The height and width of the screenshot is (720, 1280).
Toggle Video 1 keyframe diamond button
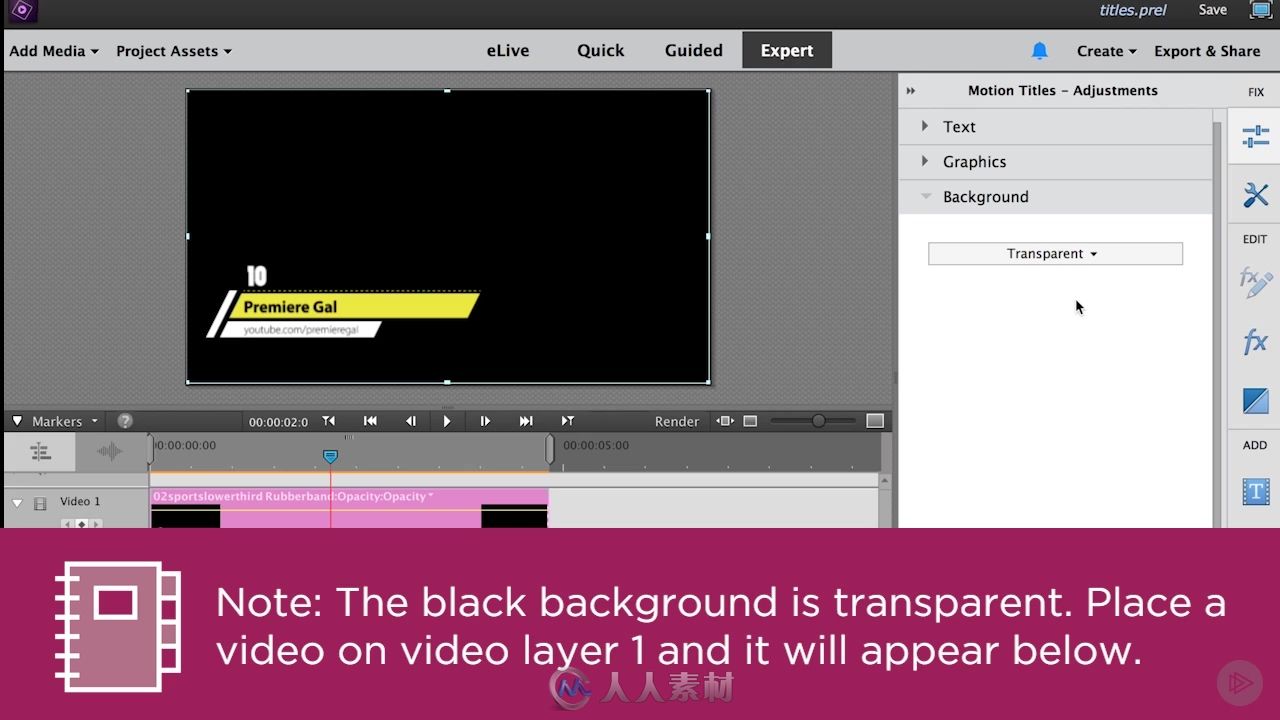click(81, 524)
